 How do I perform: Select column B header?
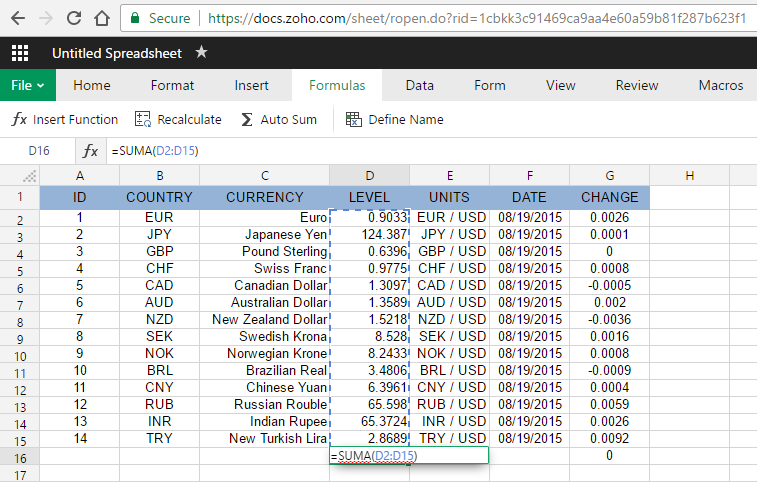(159, 175)
